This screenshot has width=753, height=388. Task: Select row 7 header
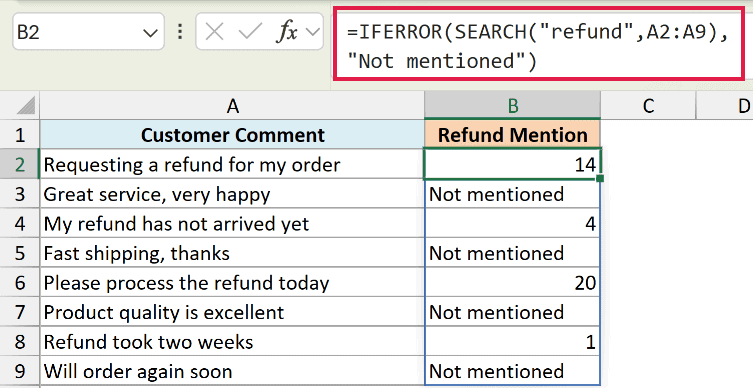(x=20, y=312)
